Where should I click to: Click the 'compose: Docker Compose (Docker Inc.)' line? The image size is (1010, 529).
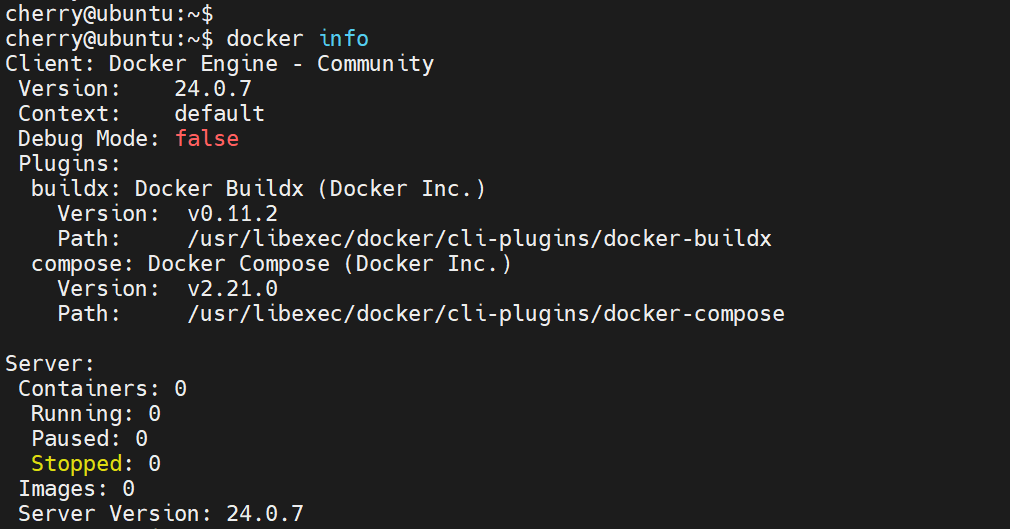coord(271,264)
